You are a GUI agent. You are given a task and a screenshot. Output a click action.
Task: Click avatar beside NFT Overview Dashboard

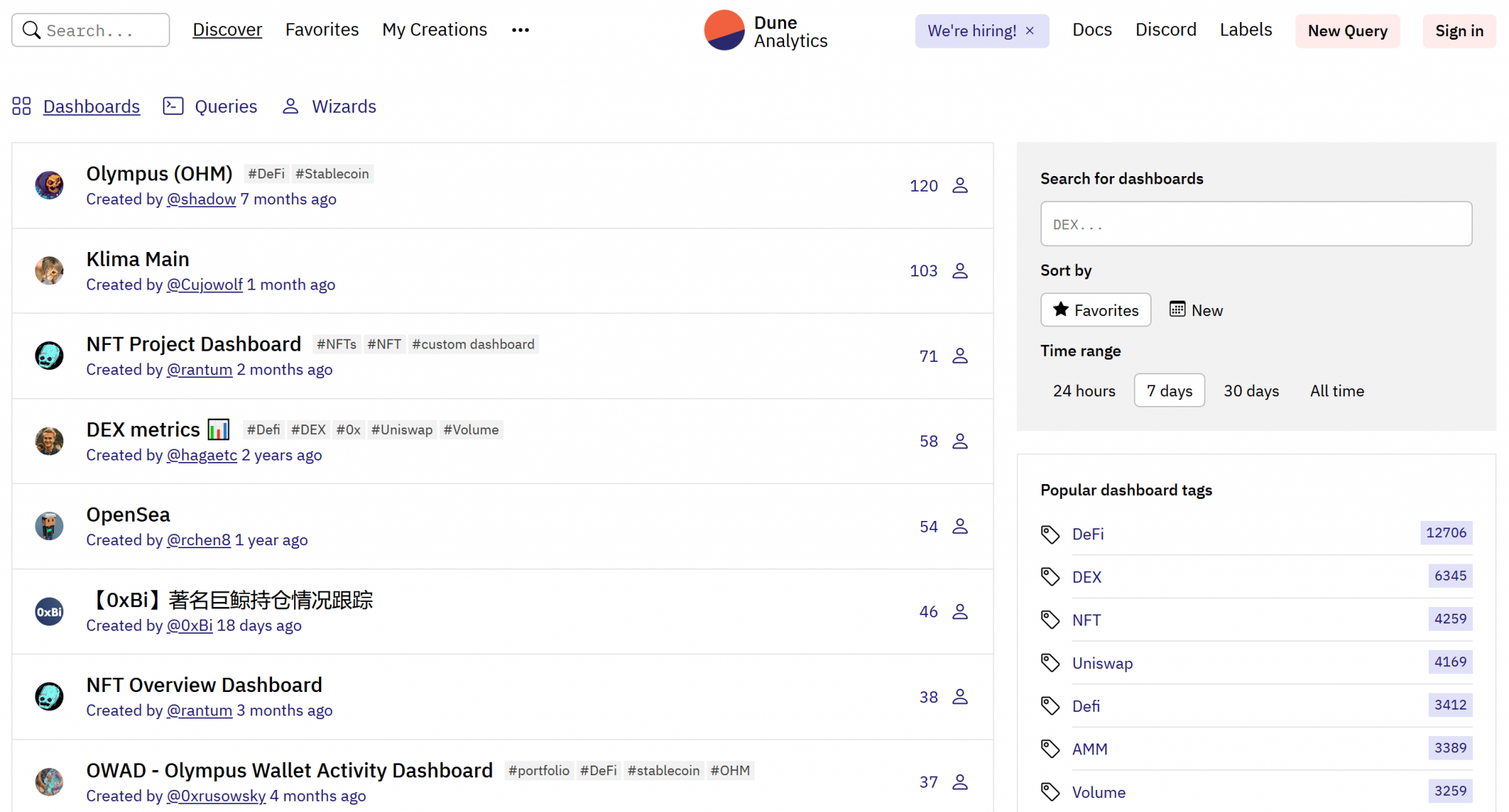49,696
